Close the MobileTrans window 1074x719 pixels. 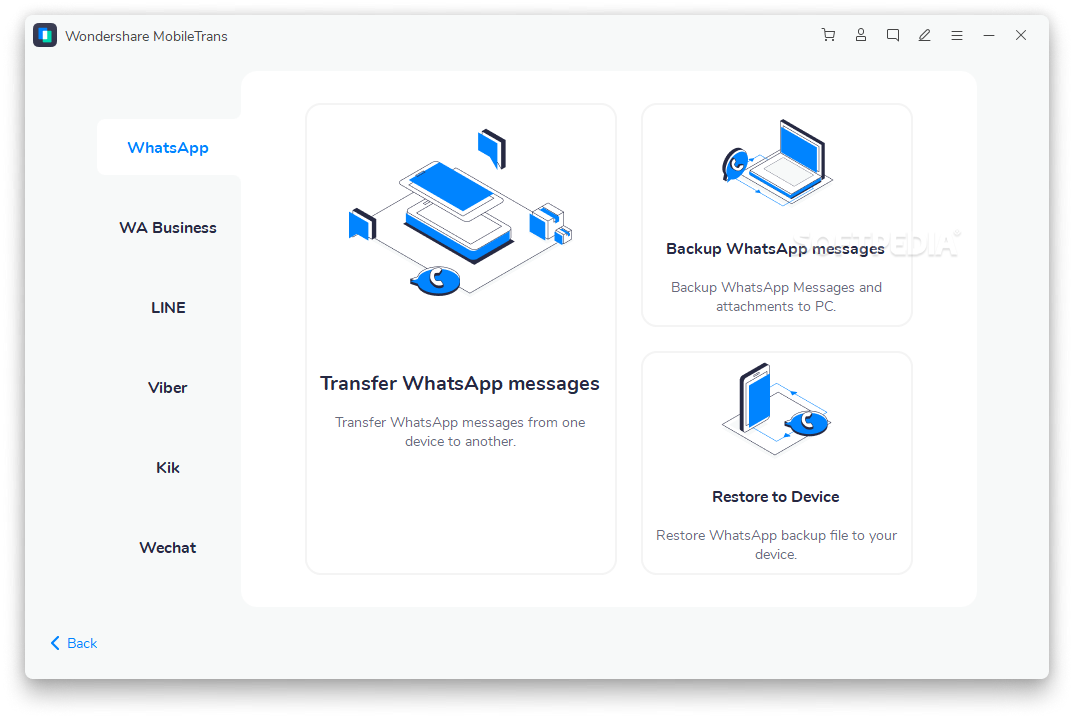pyautogui.click(x=1021, y=35)
